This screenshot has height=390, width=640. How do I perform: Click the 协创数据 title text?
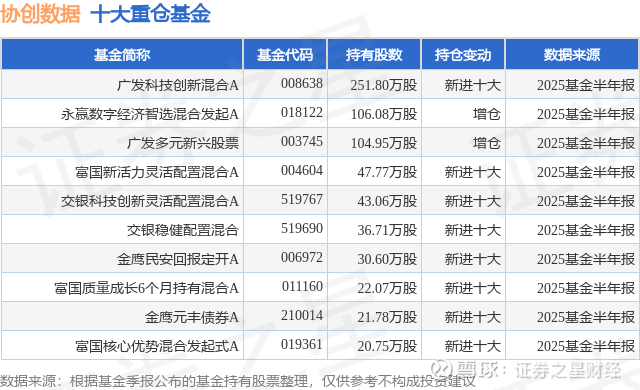click(x=40, y=14)
